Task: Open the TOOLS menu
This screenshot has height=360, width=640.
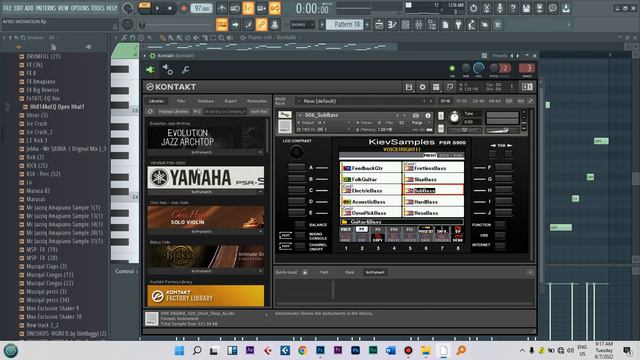Action: click(x=98, y=8)
